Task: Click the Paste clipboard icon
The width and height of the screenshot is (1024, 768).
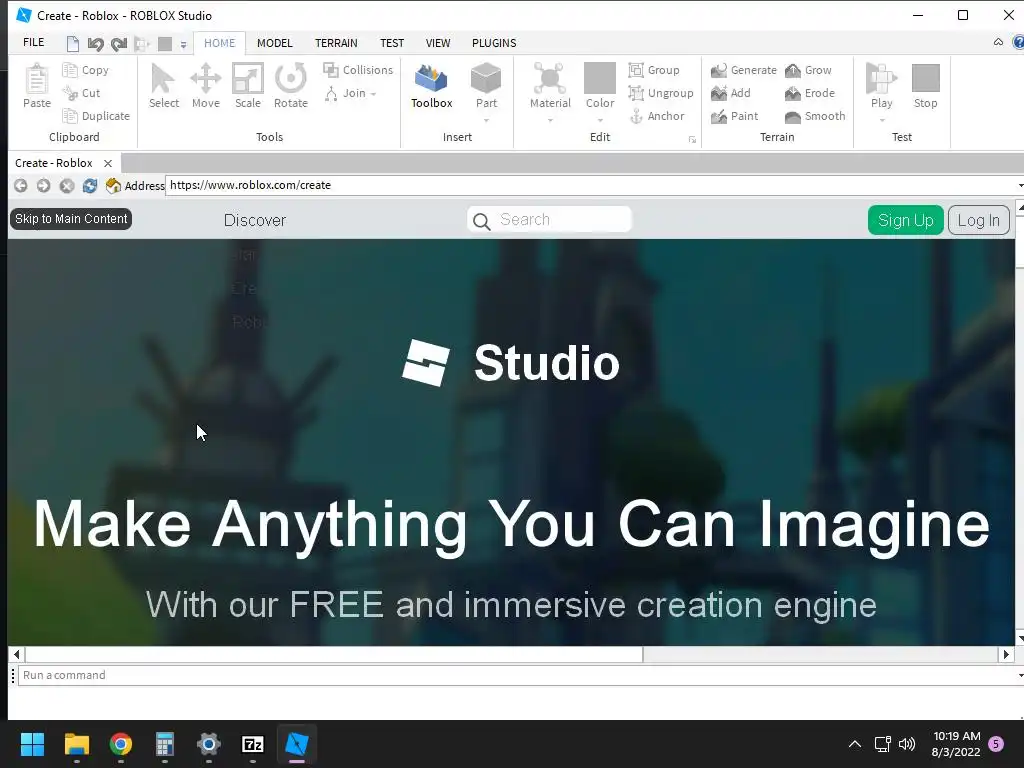Action: 37,80
